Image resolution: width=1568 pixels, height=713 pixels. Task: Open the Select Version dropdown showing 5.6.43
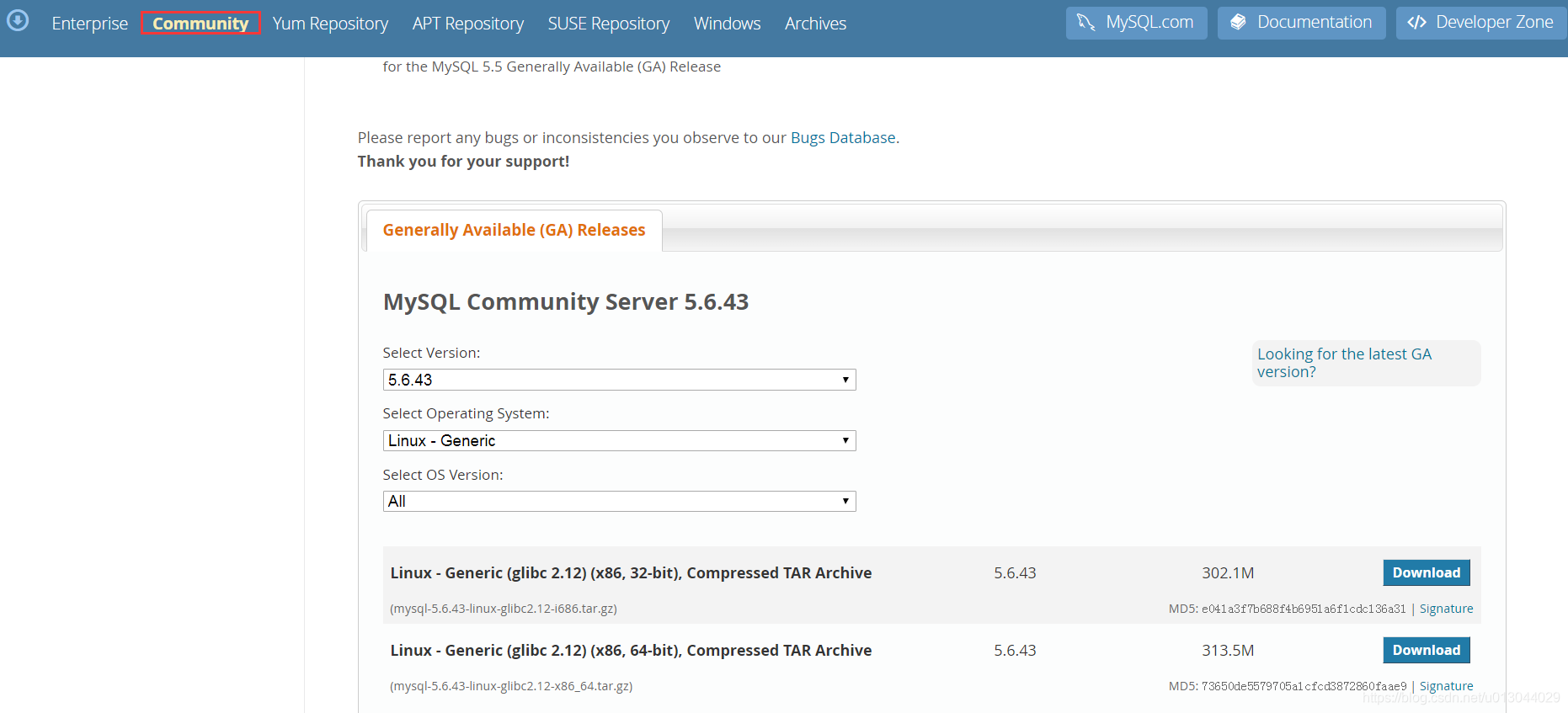619,380
